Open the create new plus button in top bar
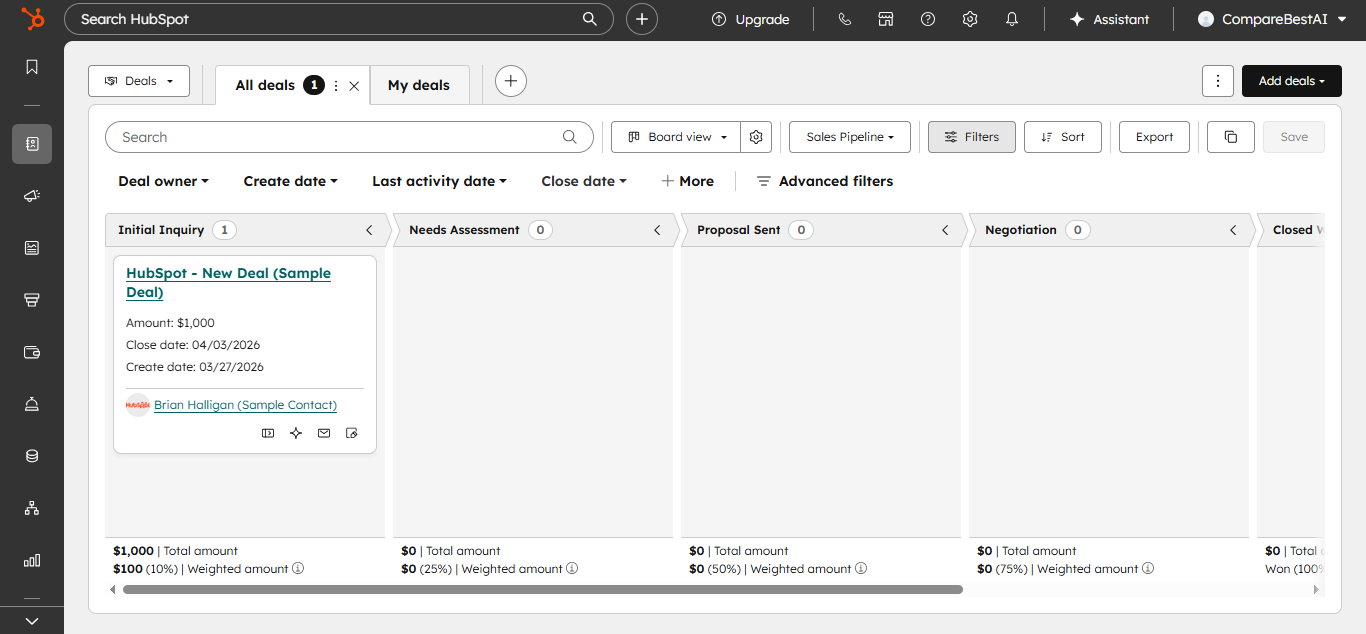Viewport: 1366px width, 634px height. [x=642, y=19]
